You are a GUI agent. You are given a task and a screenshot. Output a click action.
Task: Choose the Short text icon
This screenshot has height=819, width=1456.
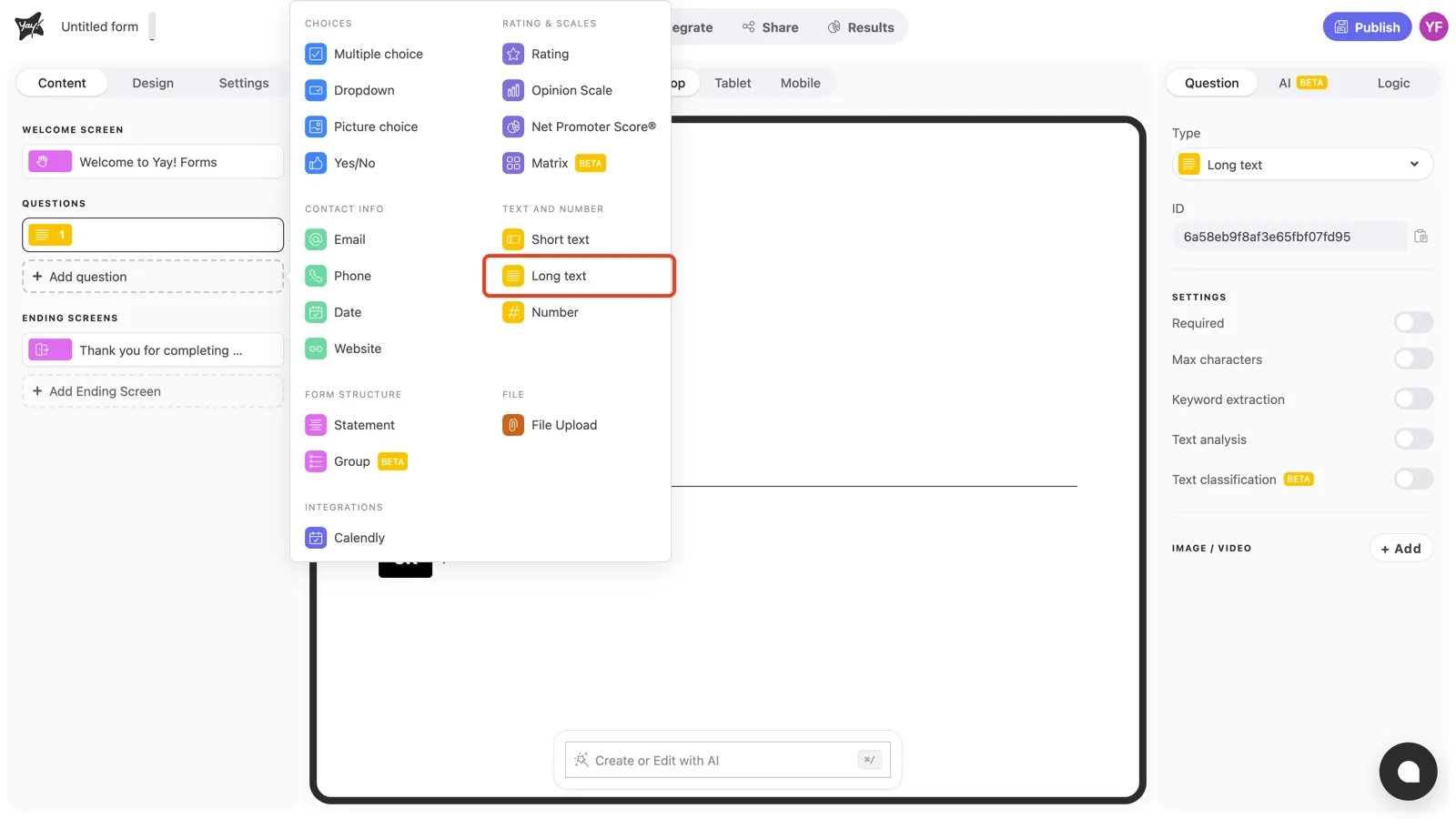513,239
